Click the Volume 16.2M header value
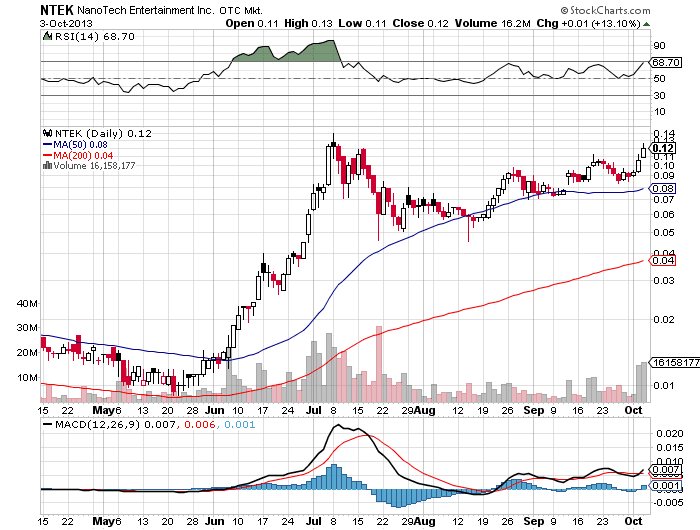Image resolution: width=700 pixels, height=530 pixels. click(x=492, y=24)
